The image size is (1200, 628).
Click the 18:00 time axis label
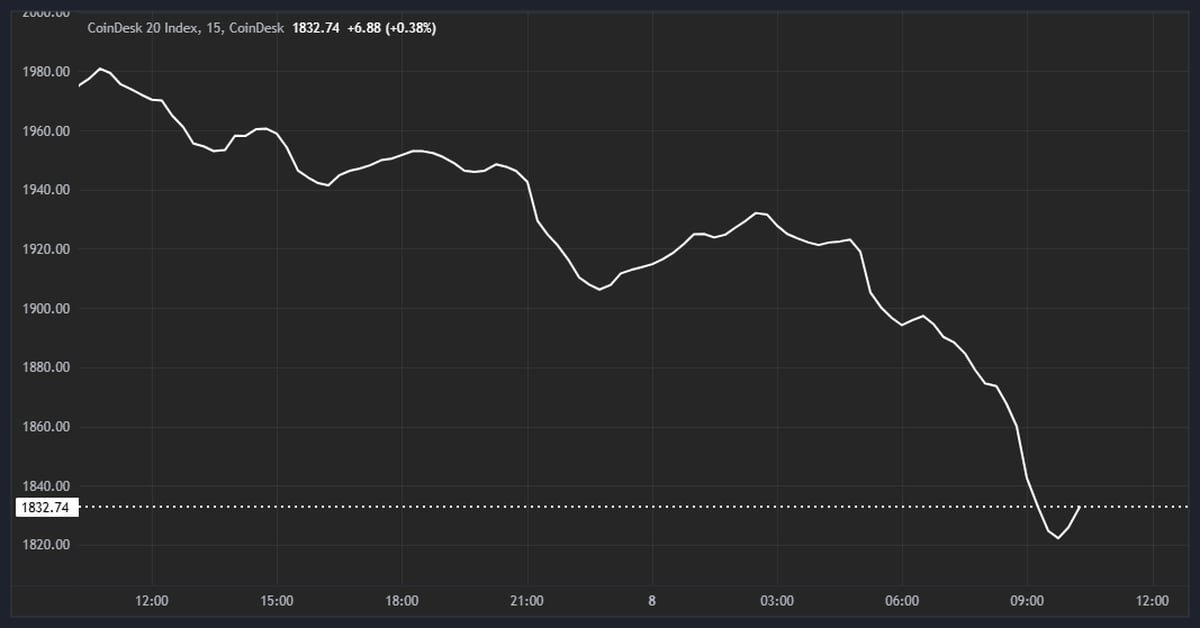pyautogui.click(x=403, y=601)
